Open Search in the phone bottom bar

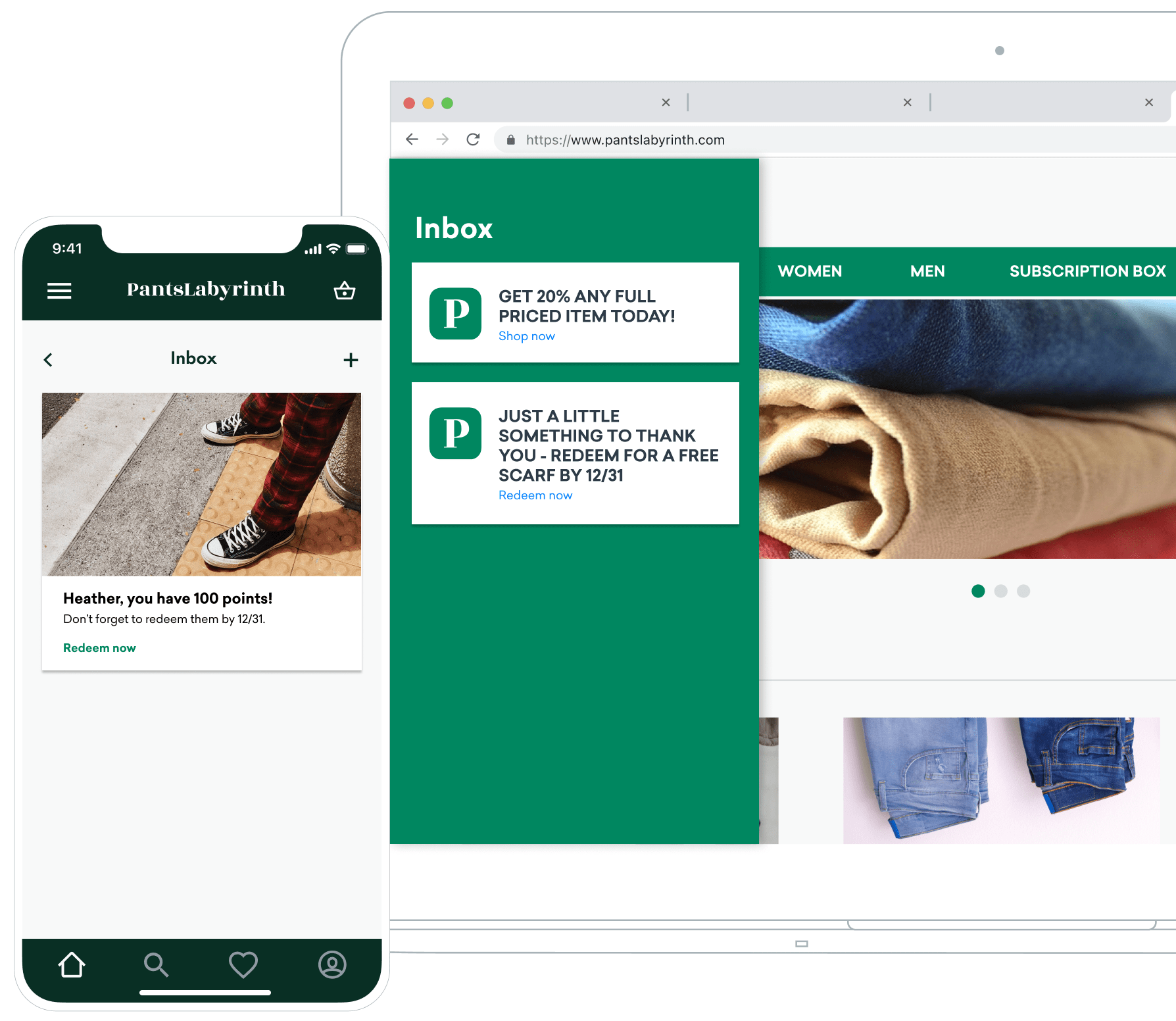tap(156, 964)
